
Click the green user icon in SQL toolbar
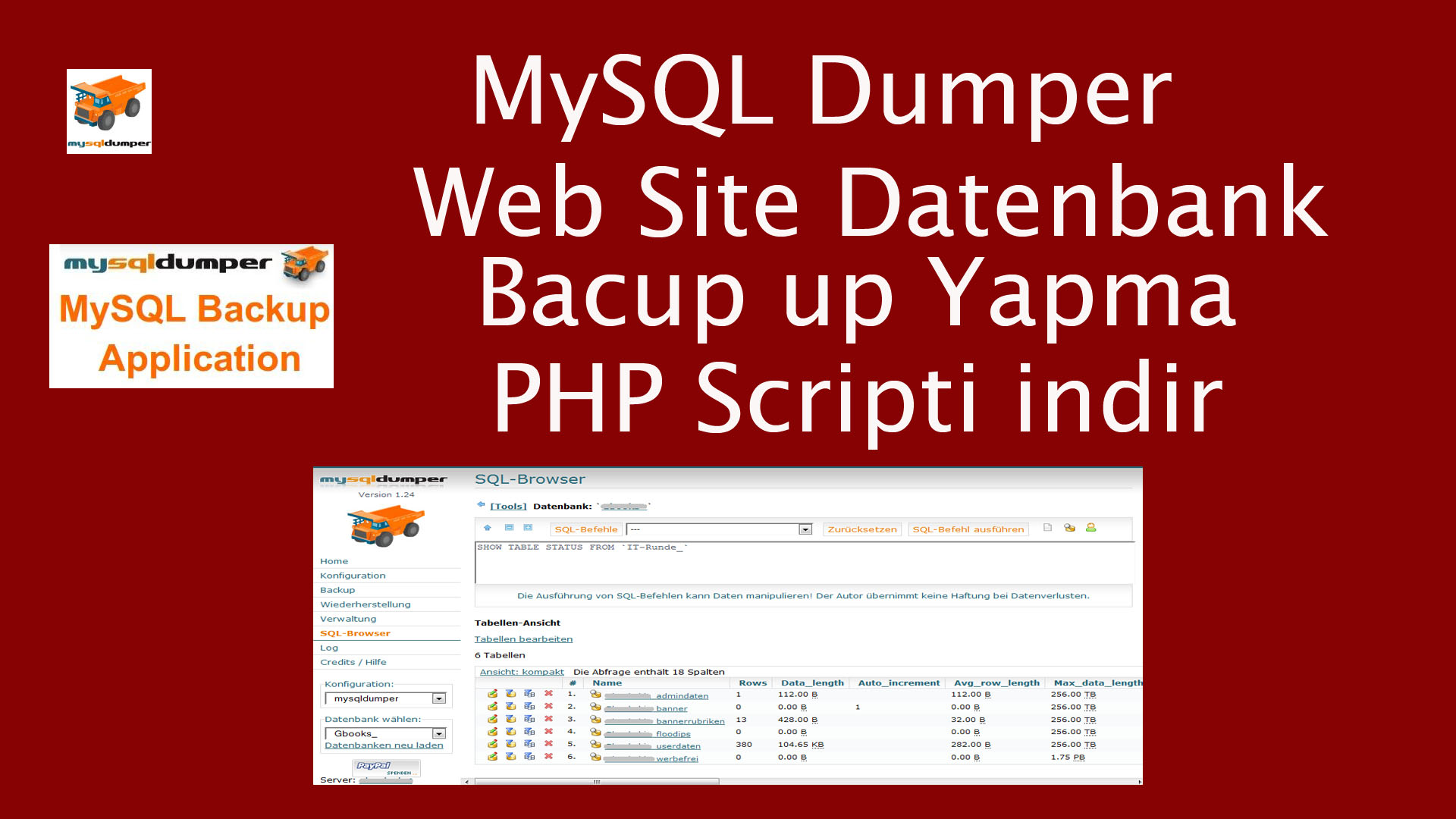point(1090,528)
